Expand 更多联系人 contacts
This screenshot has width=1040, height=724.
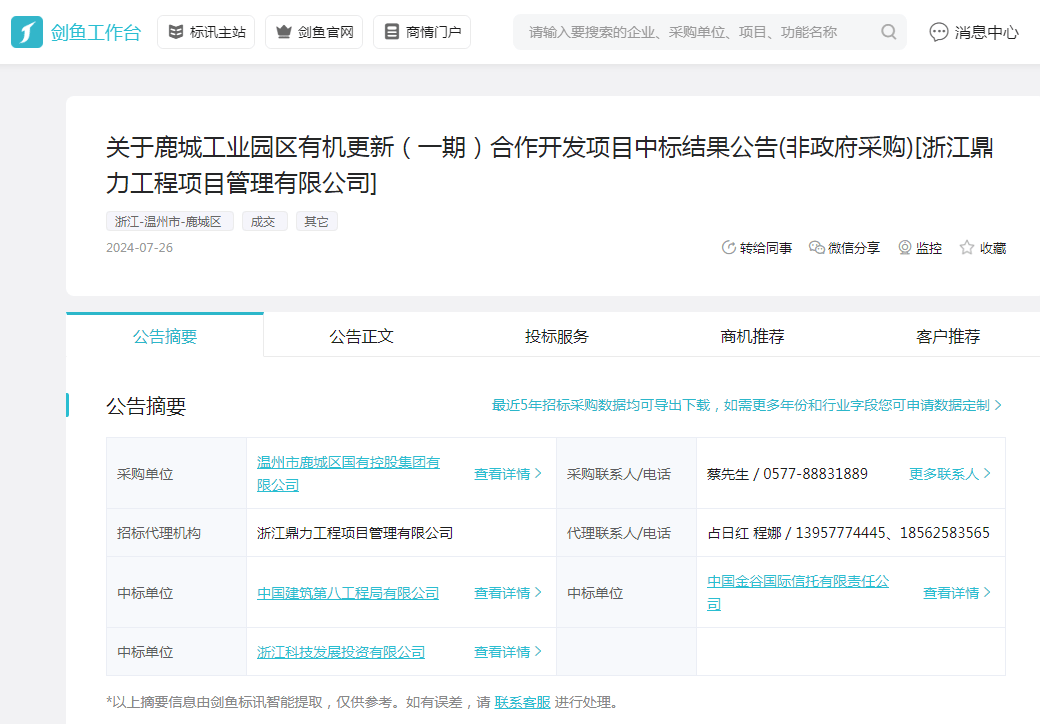950,473
